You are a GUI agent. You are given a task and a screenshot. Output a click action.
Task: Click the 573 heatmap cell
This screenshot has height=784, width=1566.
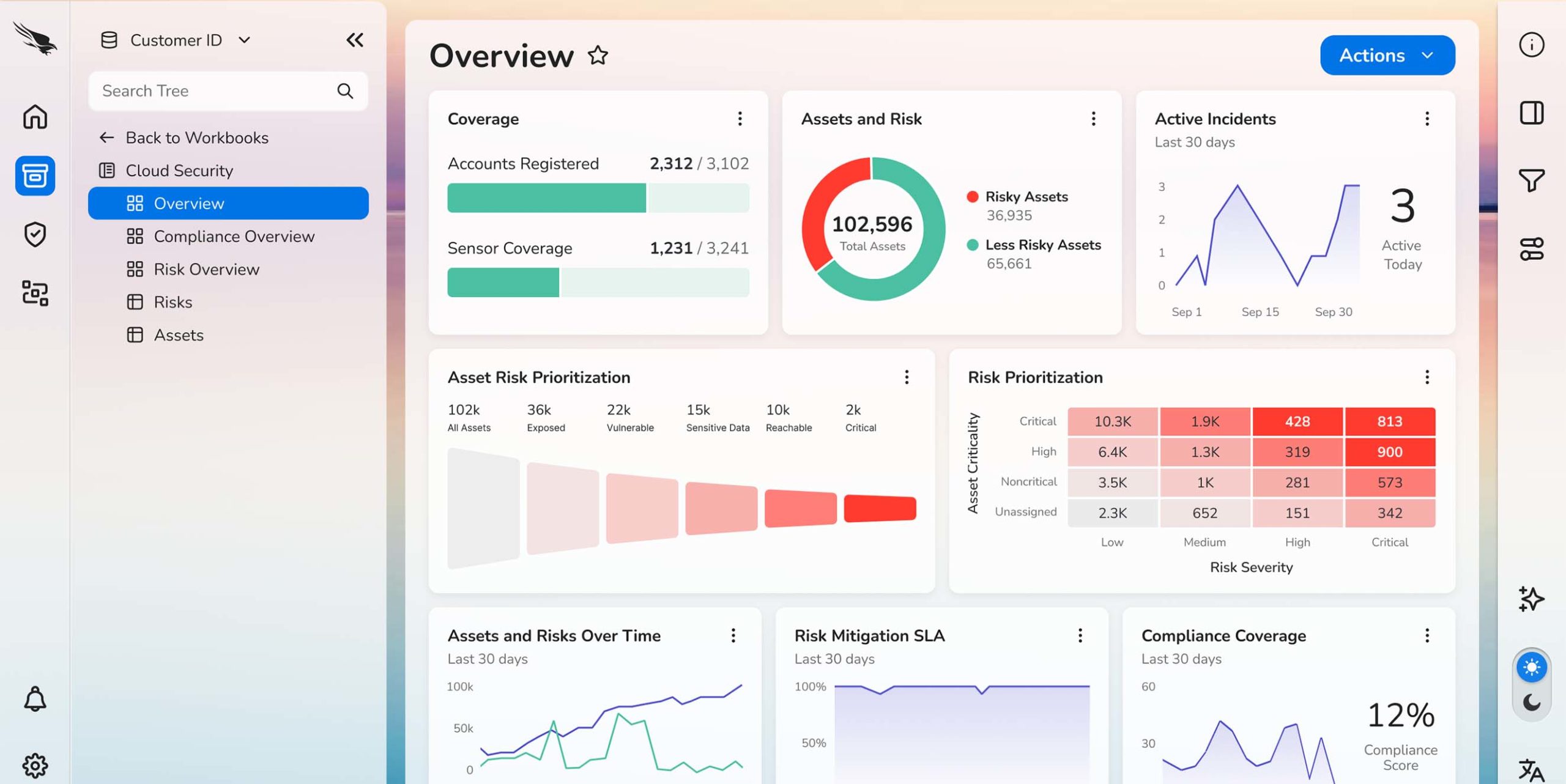[x=1389, y=483]
